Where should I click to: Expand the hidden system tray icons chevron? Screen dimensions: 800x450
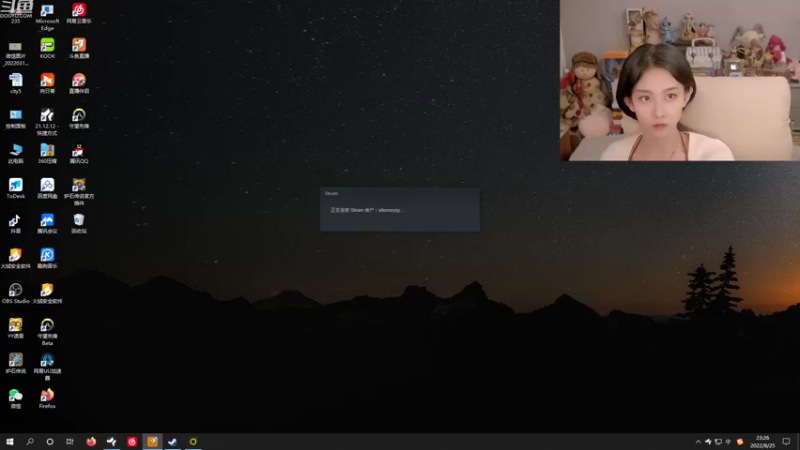point(697,442)
